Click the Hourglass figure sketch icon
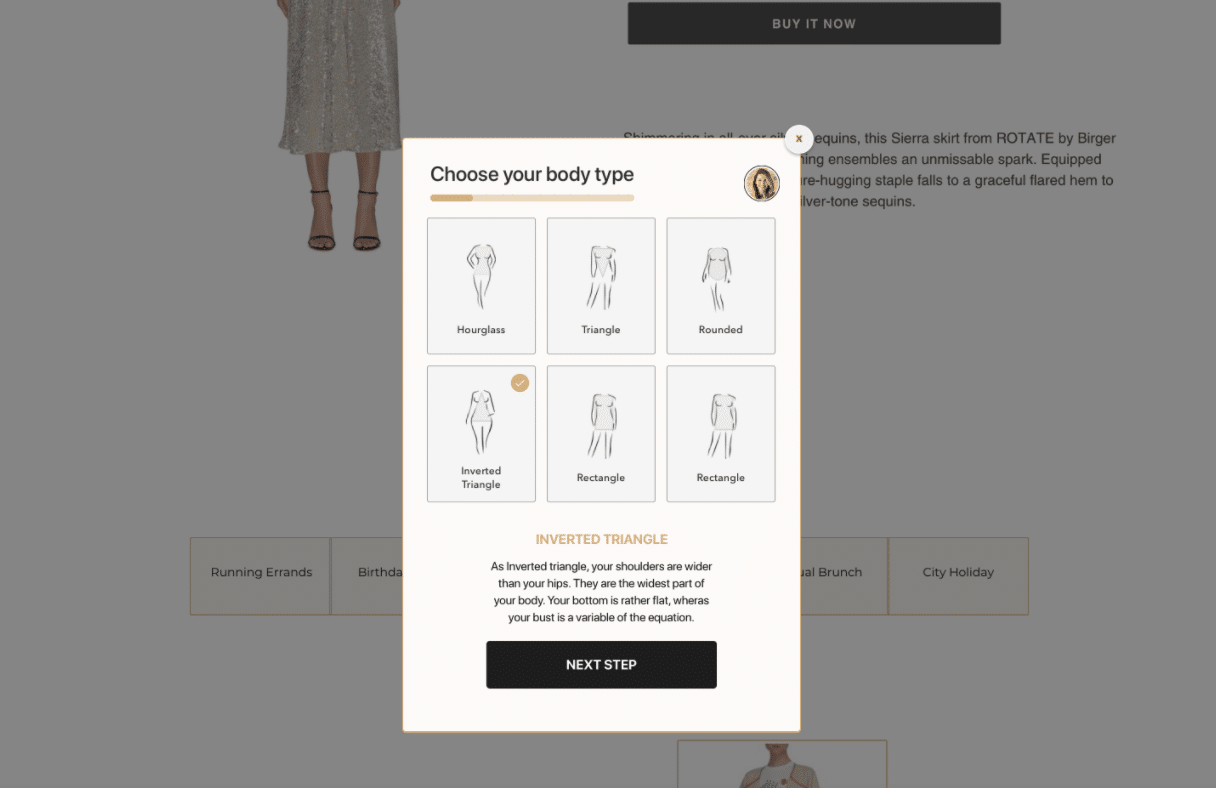Screen dimensions: 1216x788 click(x=481, y=276)
